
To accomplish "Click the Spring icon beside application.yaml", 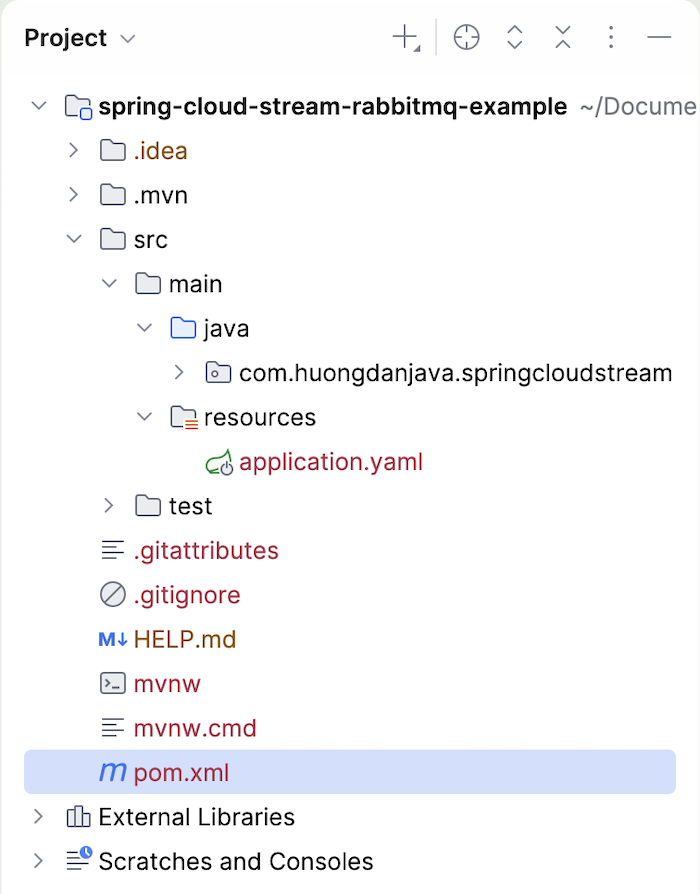I will click(x=219, y=462).
